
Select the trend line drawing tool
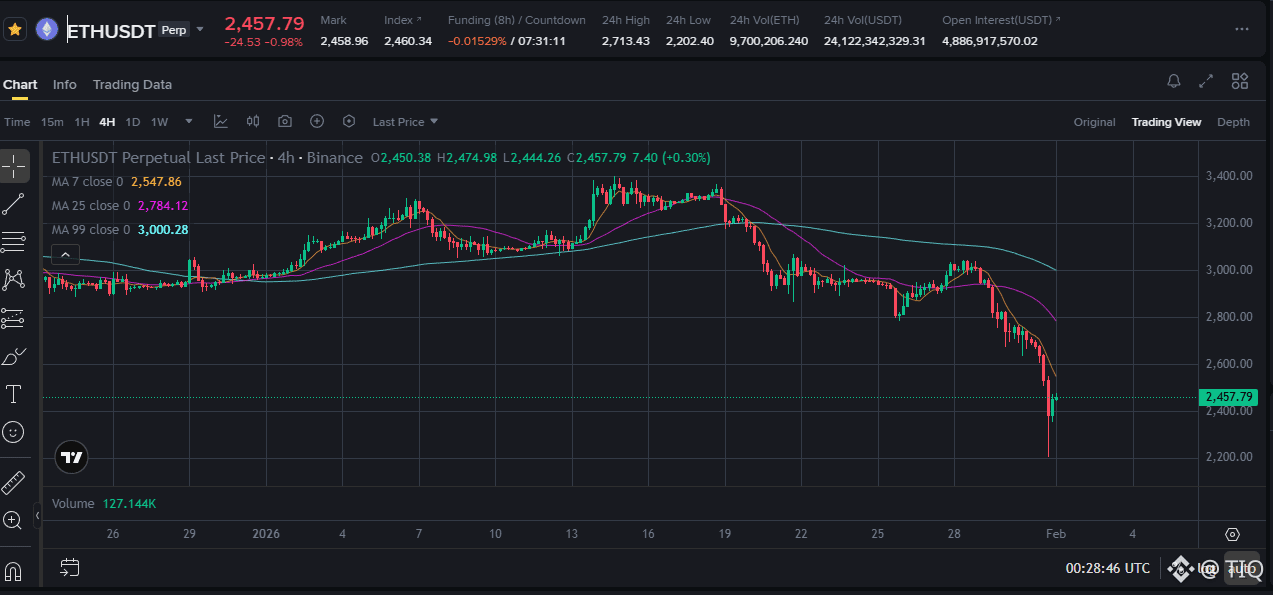(14, 204)
